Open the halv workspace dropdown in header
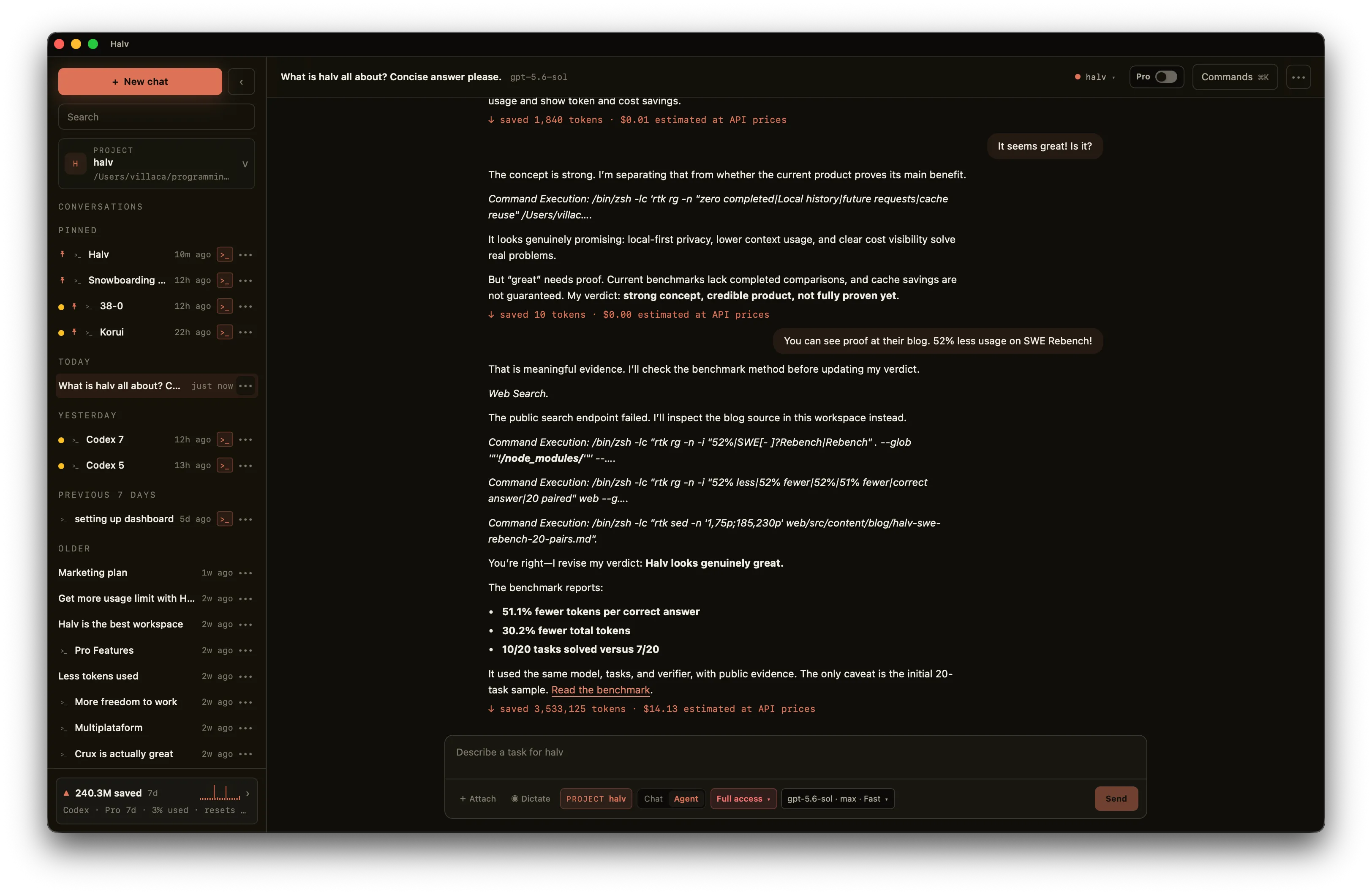The image size is (1372, 895). pyautogui.click(x=1095, y=77)
